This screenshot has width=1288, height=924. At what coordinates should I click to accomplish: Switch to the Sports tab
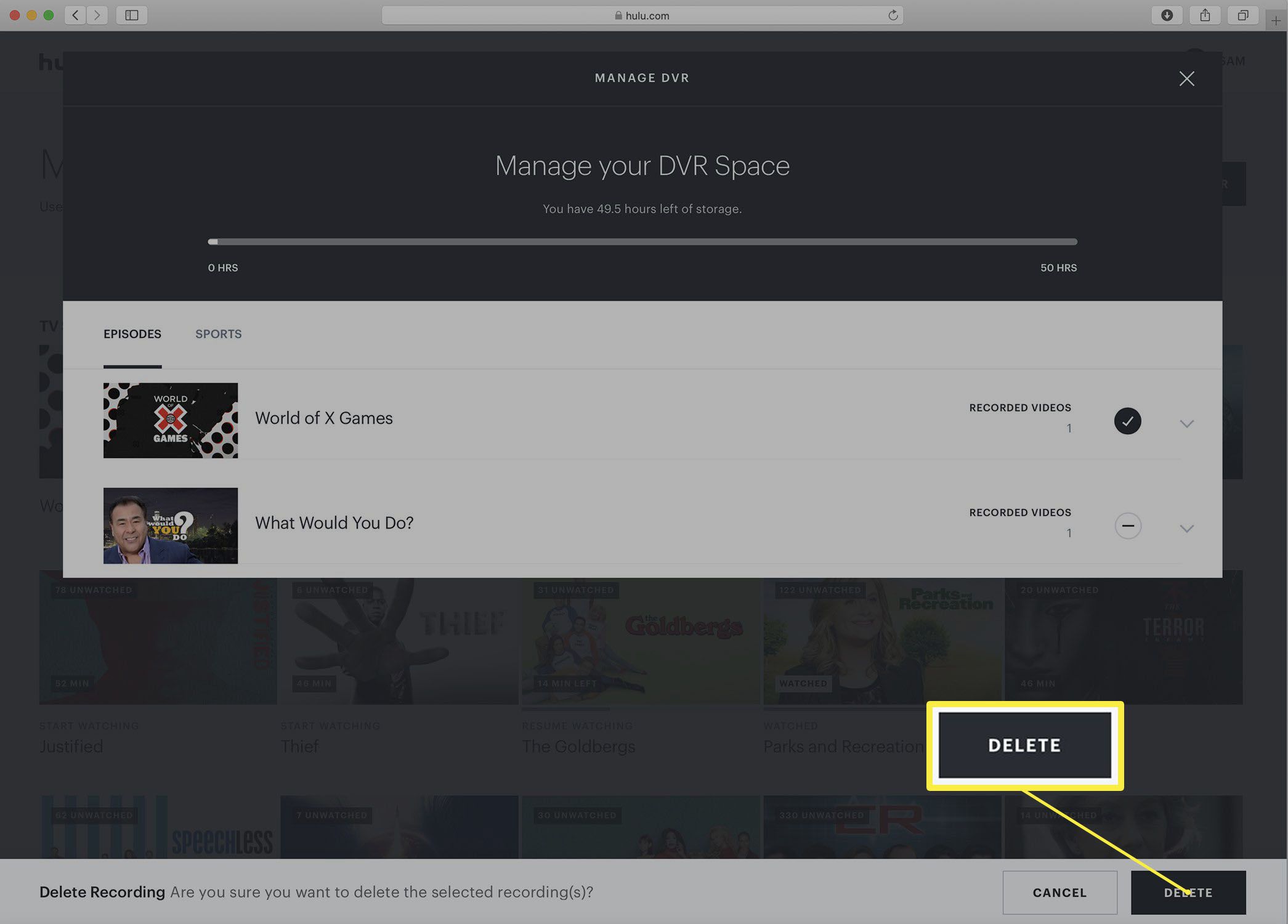[219, 334]
